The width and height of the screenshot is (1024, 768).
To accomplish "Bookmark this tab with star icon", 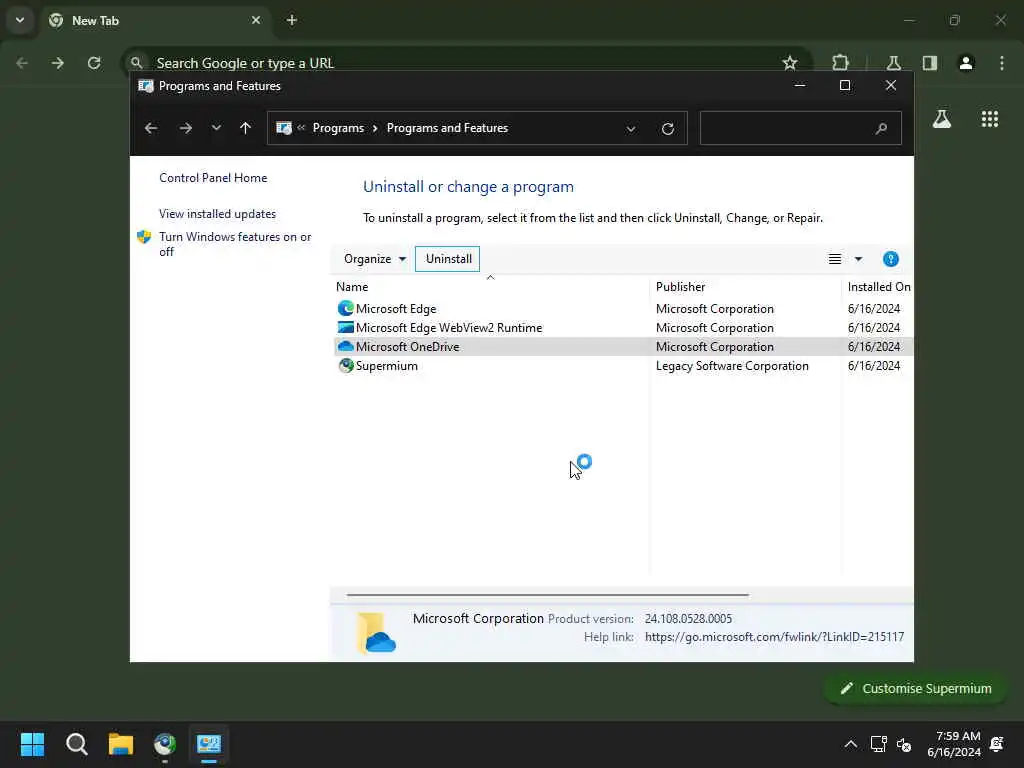I will click(x=790, y=63).
